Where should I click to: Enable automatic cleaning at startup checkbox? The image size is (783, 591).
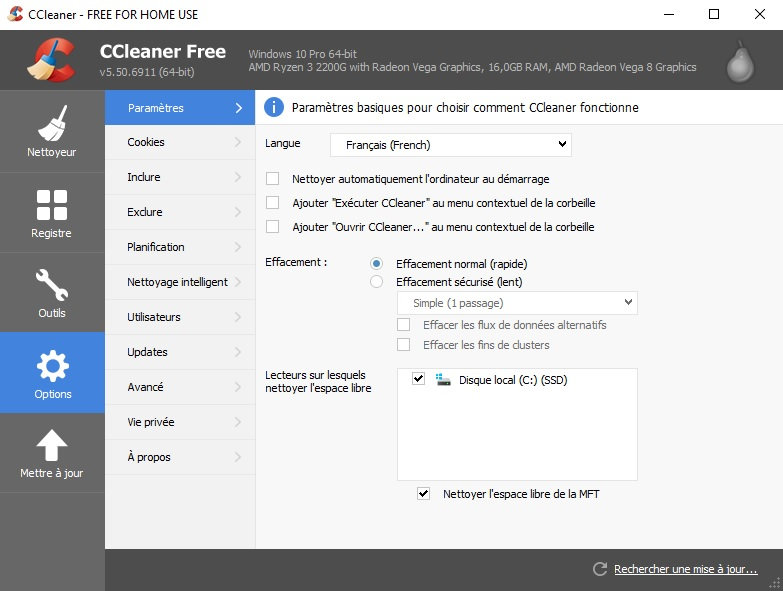(272, 179)
